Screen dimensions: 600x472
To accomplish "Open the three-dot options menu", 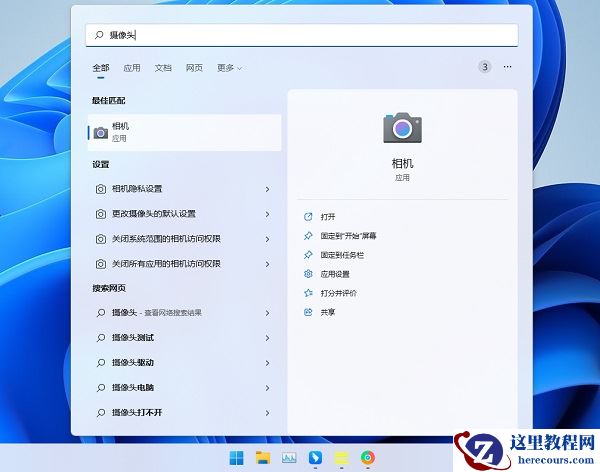I will tap(507, 67).
